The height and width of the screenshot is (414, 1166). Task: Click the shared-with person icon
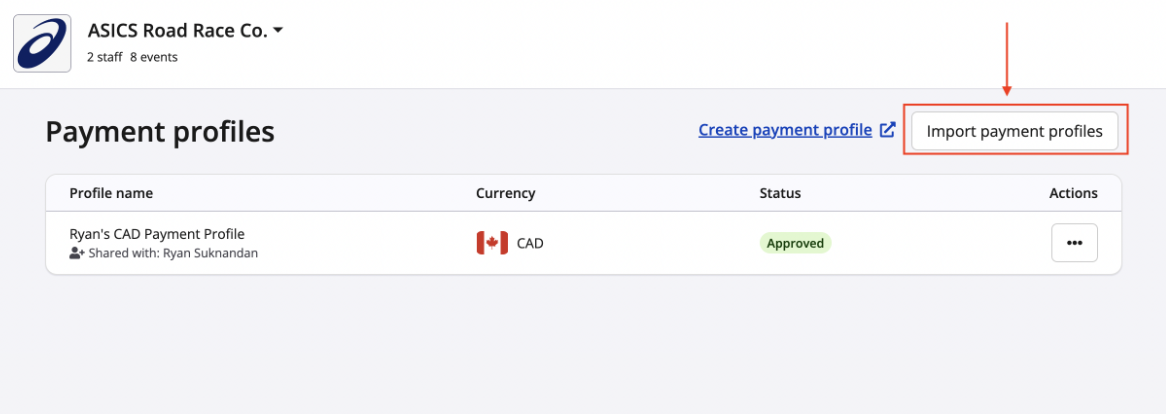tap(77, 254)
